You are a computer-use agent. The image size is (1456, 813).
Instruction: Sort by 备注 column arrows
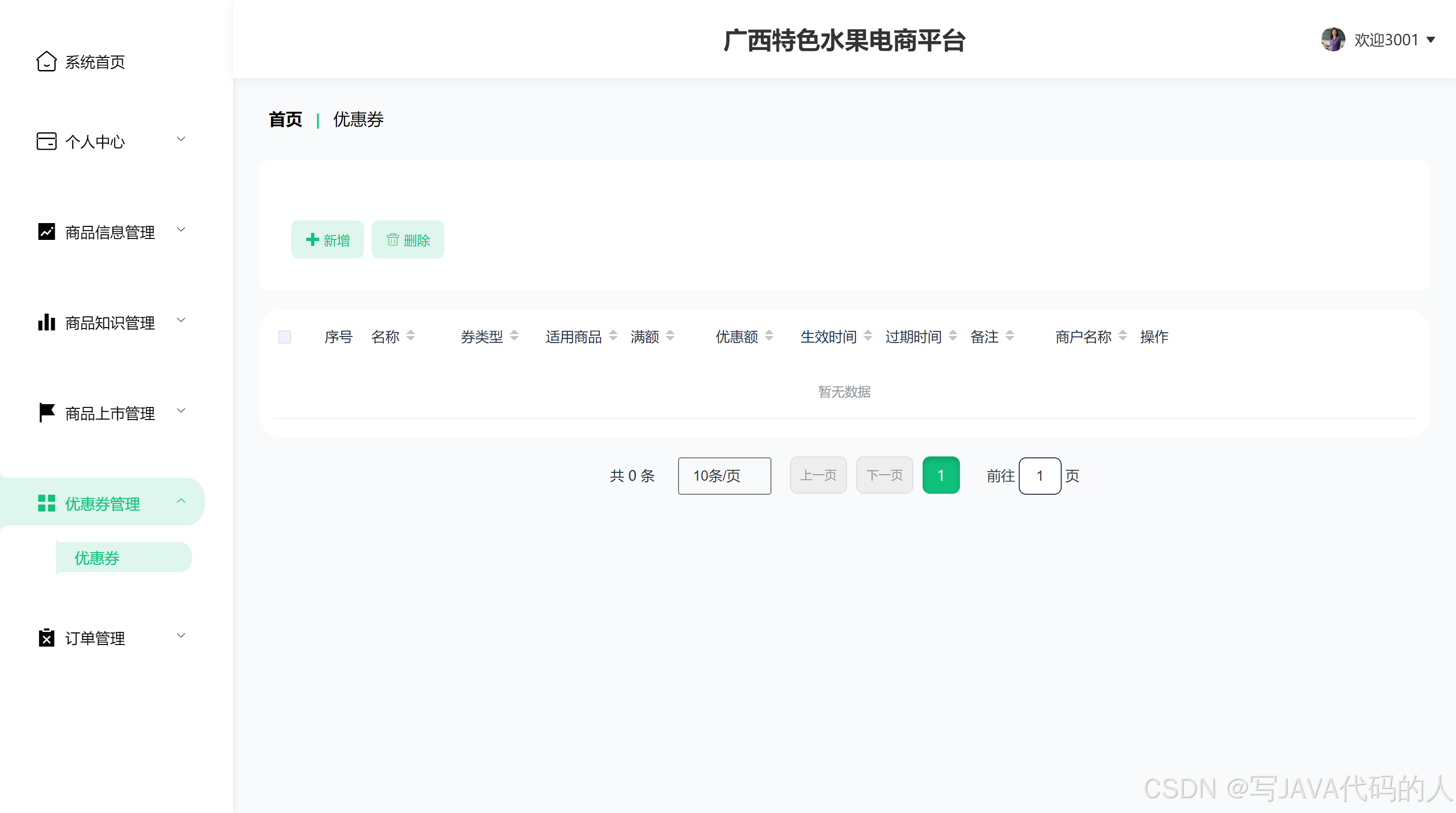tap(1010, 336)
